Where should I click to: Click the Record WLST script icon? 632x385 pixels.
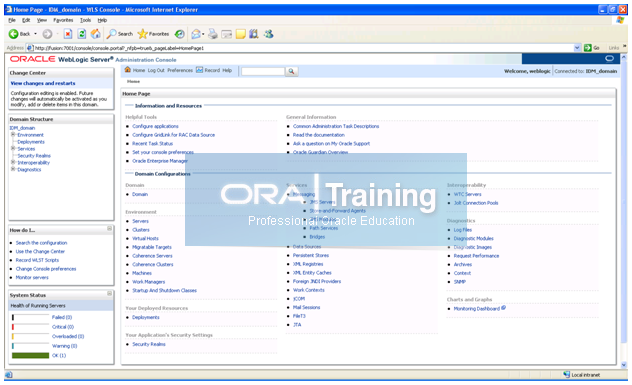point(200,70)
